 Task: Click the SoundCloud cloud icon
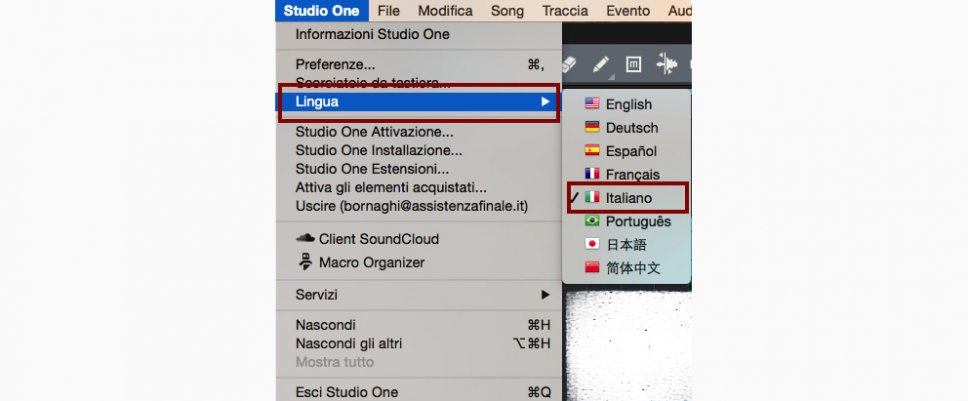click(305, 239)
